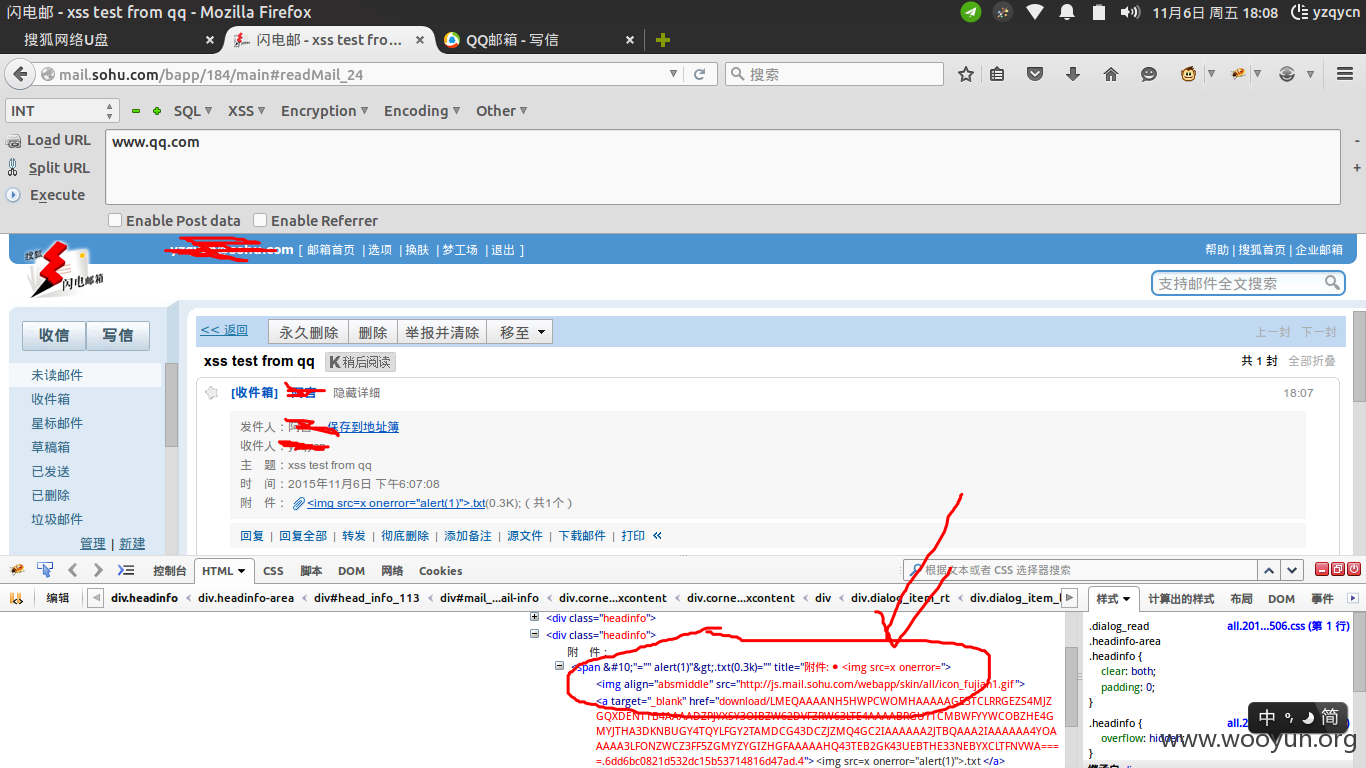Open the notification bell in system bar

tap(1067, 12)
